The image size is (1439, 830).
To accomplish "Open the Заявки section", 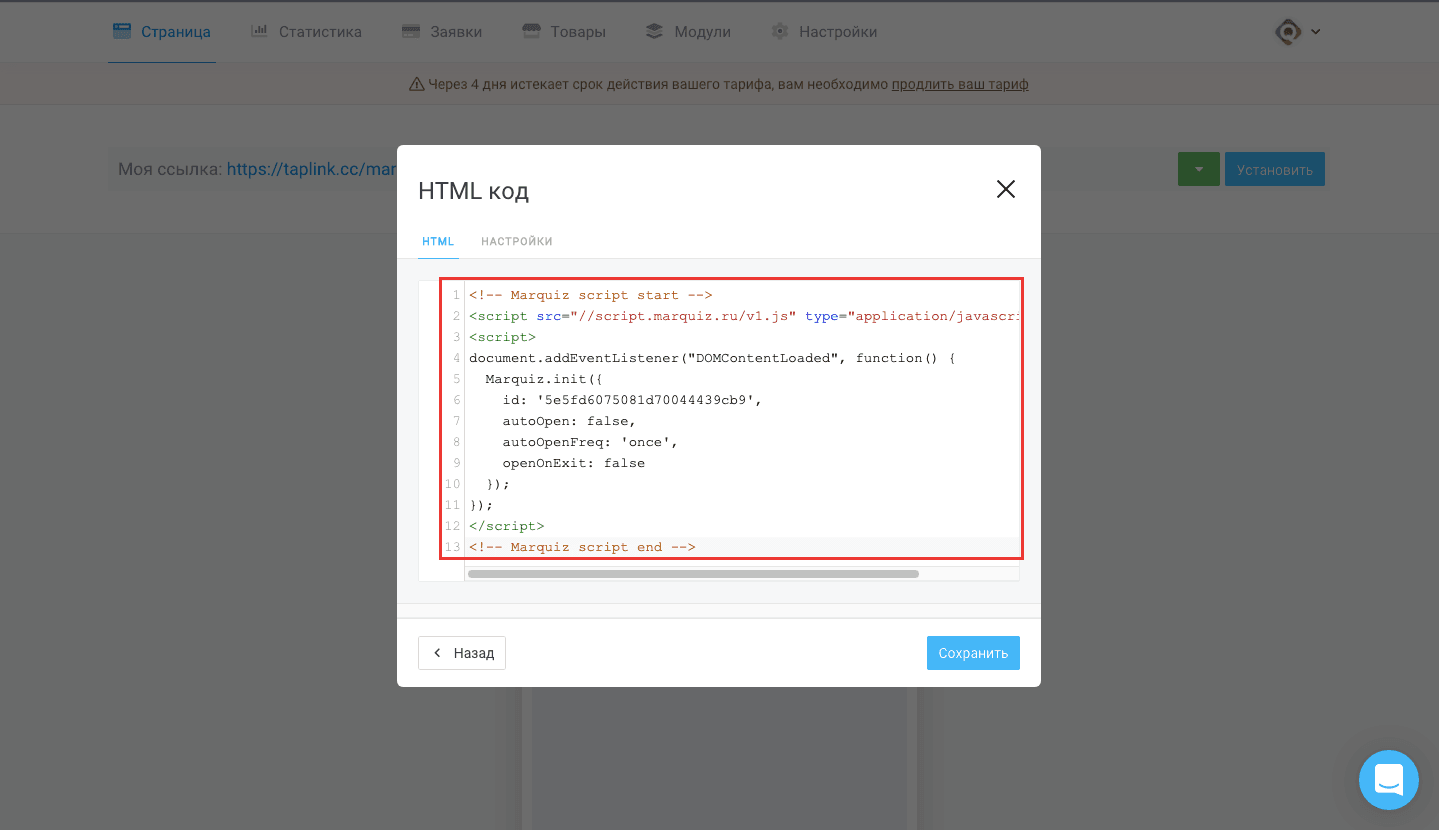I will [442, 32].
